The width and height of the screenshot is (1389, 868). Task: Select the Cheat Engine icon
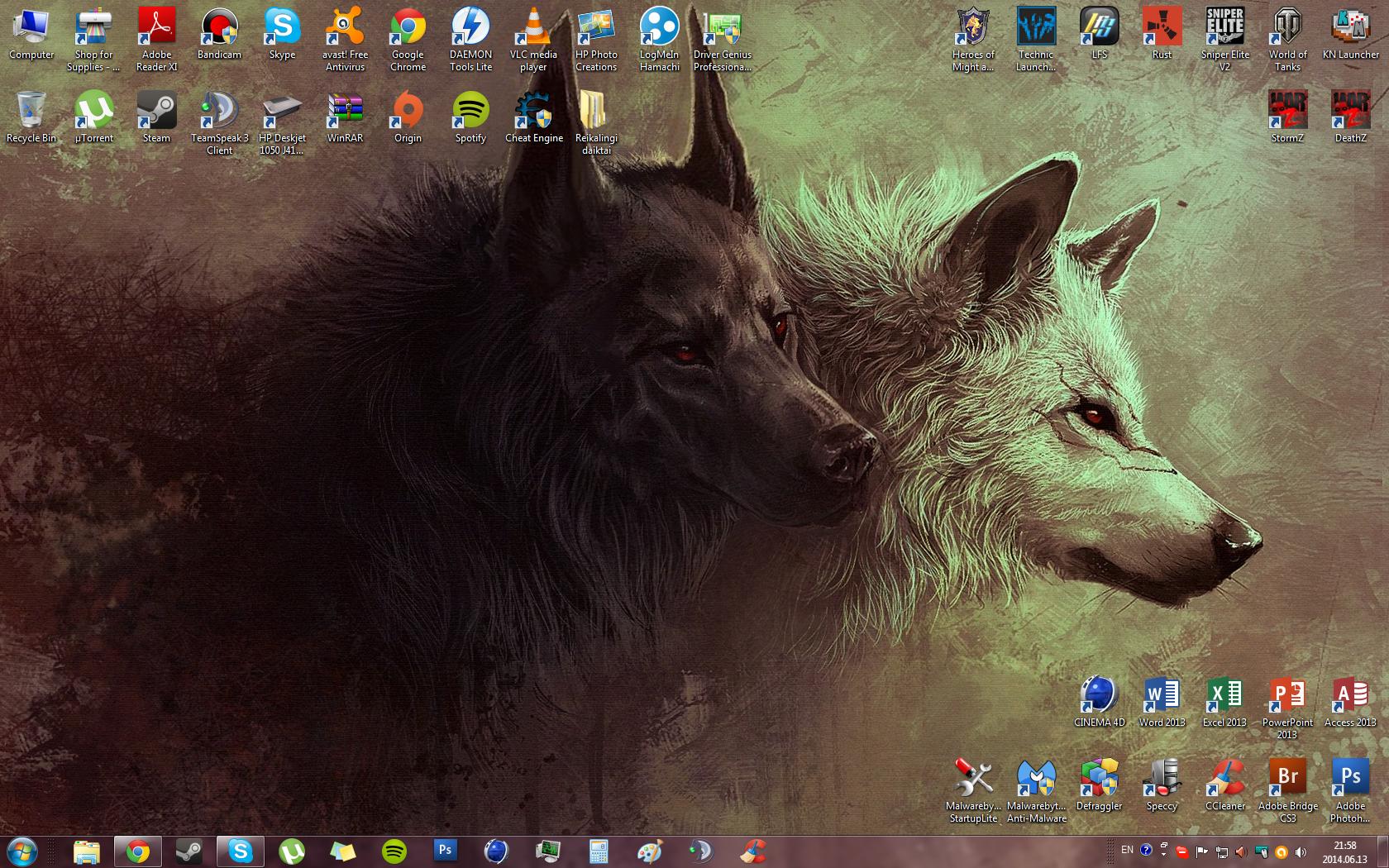[534, 118]
